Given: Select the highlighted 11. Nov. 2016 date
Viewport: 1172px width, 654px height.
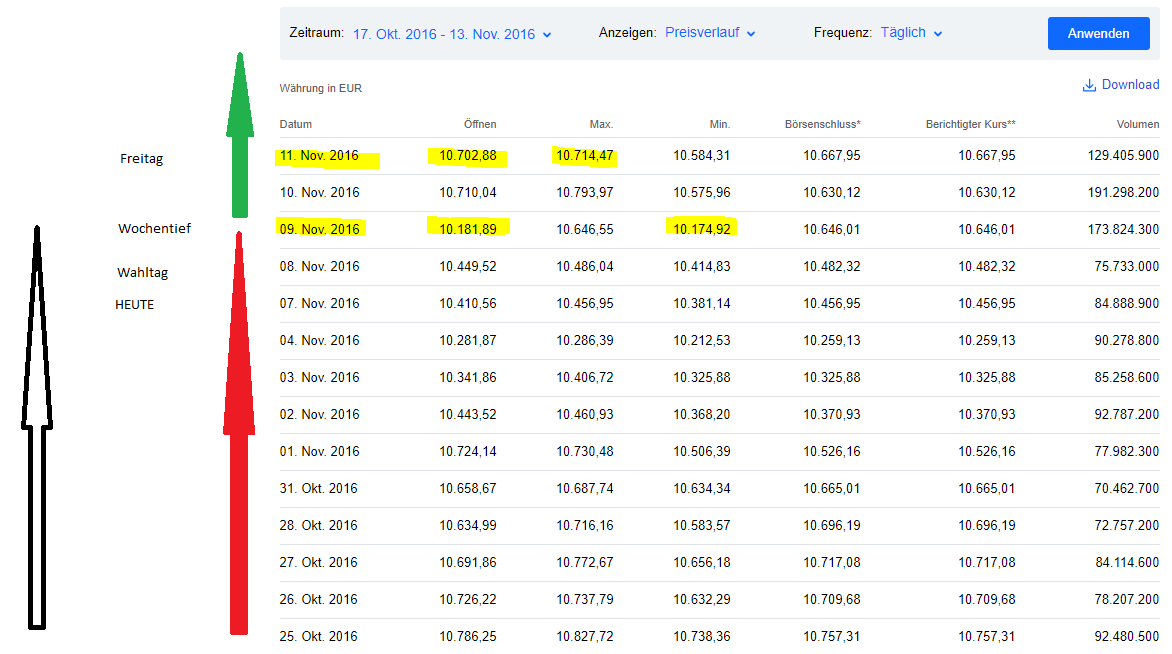Looking at the screenshot, I should coord(319,156).
